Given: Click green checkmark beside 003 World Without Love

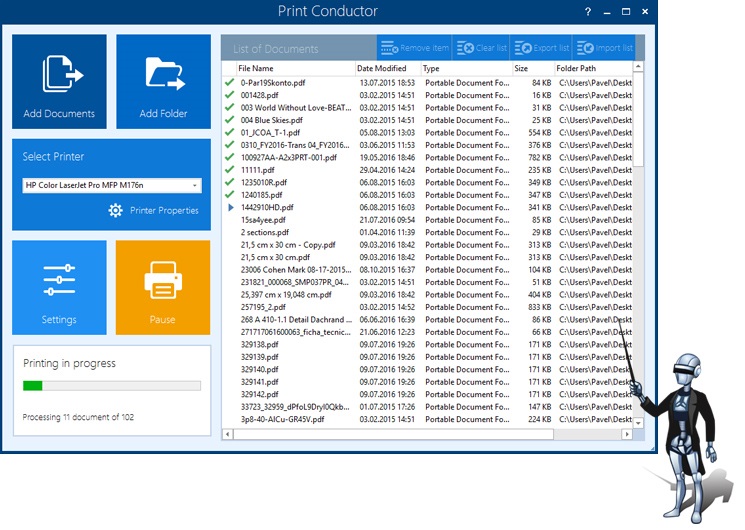Looking at the screenshot, I should tap(229, 107).
